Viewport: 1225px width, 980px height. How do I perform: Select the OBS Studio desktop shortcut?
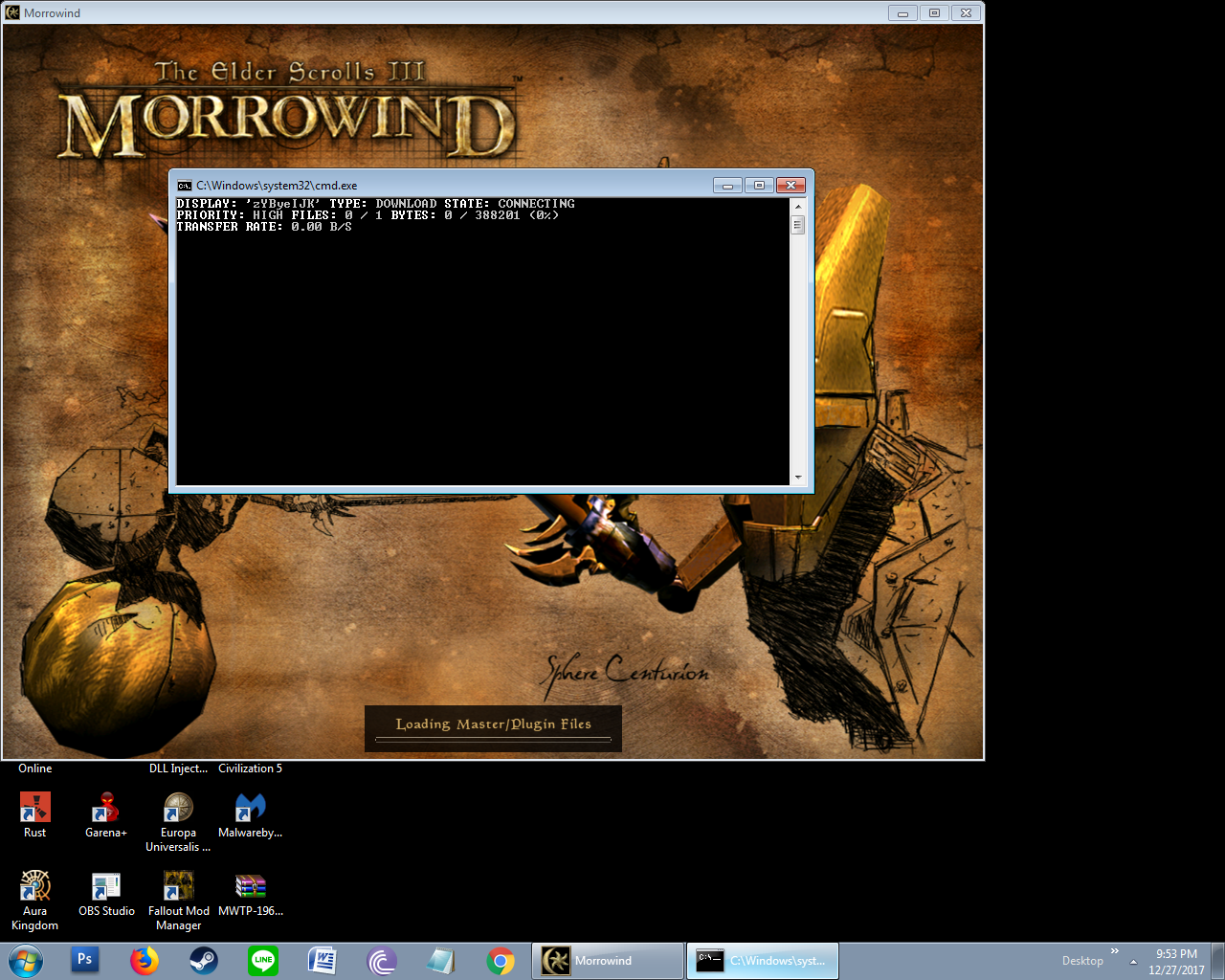coord(106,894)
